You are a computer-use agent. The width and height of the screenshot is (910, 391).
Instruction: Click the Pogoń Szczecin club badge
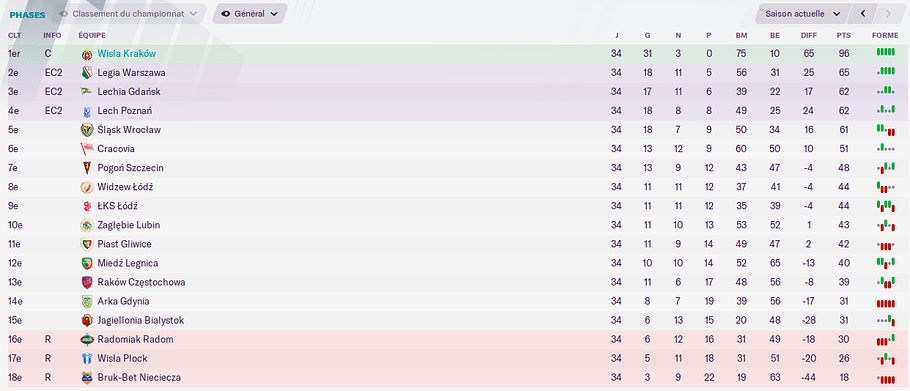[x=86, y=168]
